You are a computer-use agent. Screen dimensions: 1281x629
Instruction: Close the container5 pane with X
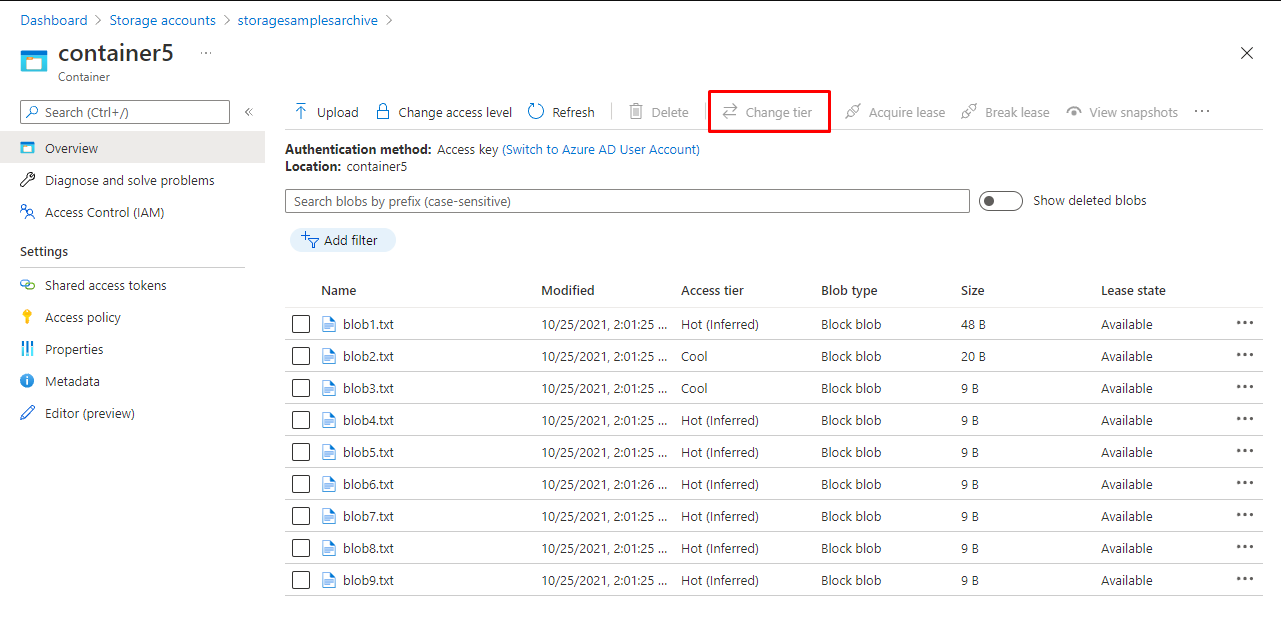coord(1247,53)
